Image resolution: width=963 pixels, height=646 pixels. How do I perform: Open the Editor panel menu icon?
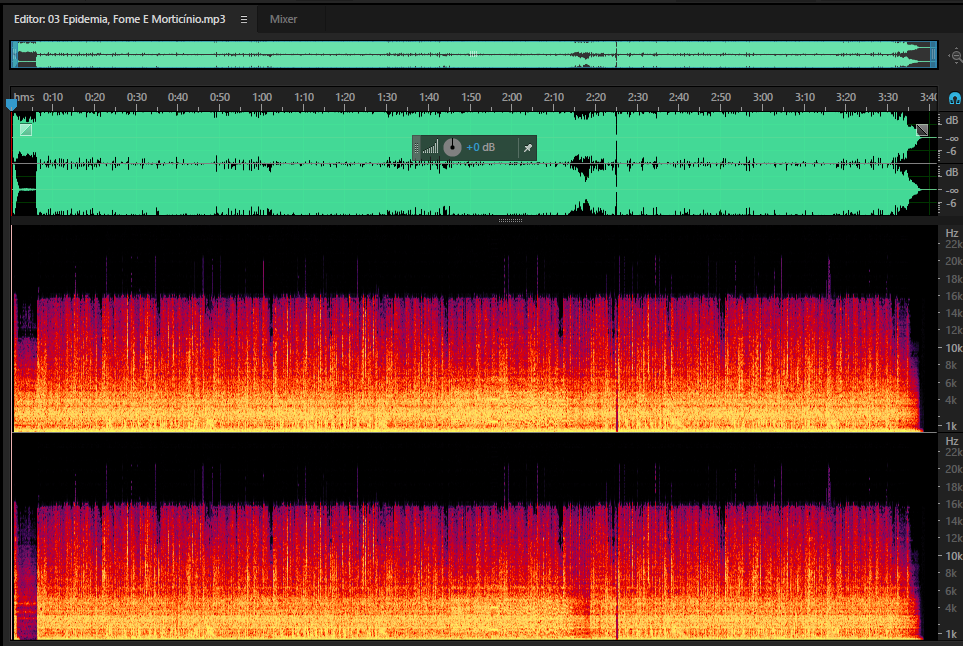pos(244,20)
